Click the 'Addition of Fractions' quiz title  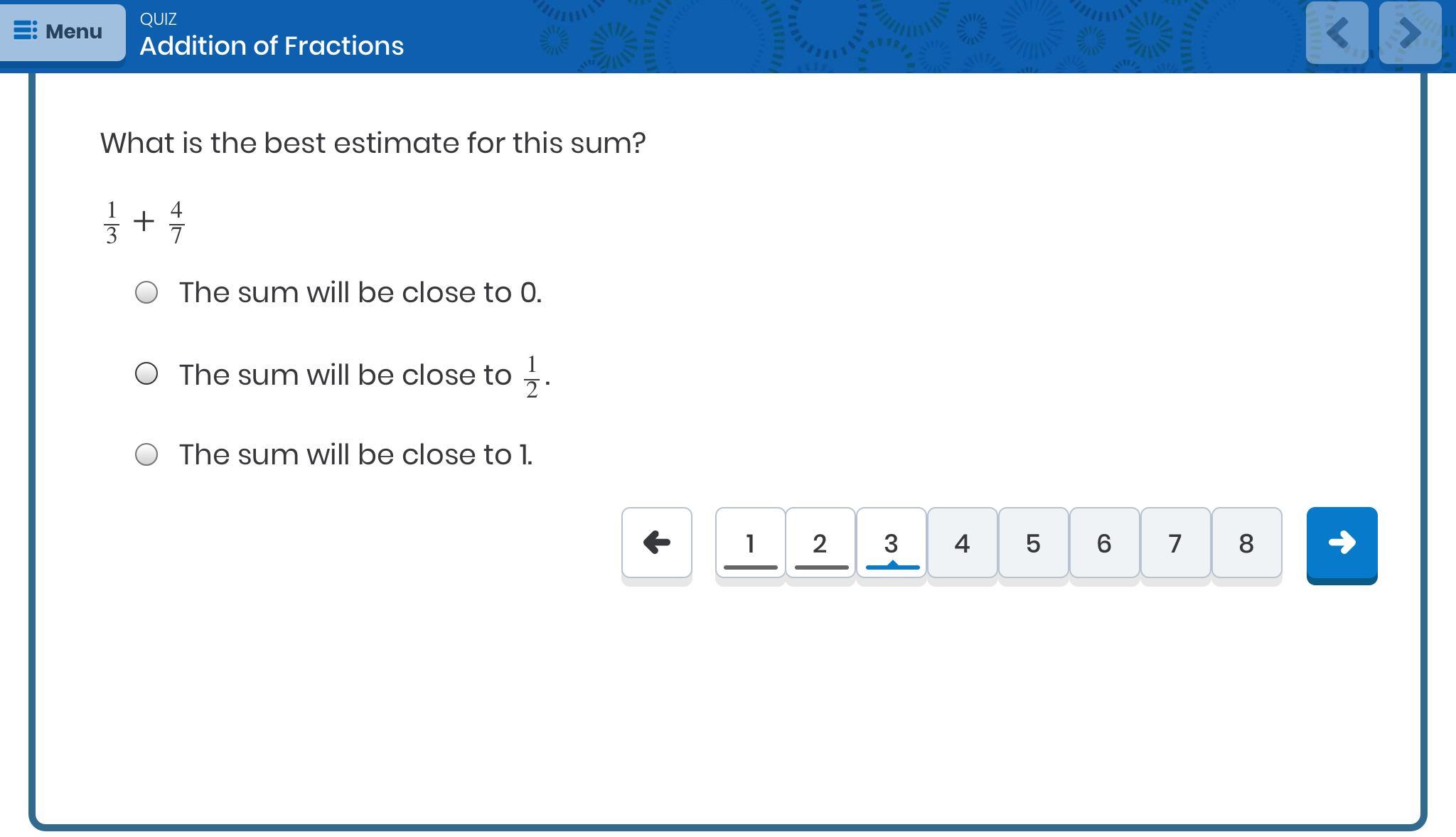click(x=272, y=46)
